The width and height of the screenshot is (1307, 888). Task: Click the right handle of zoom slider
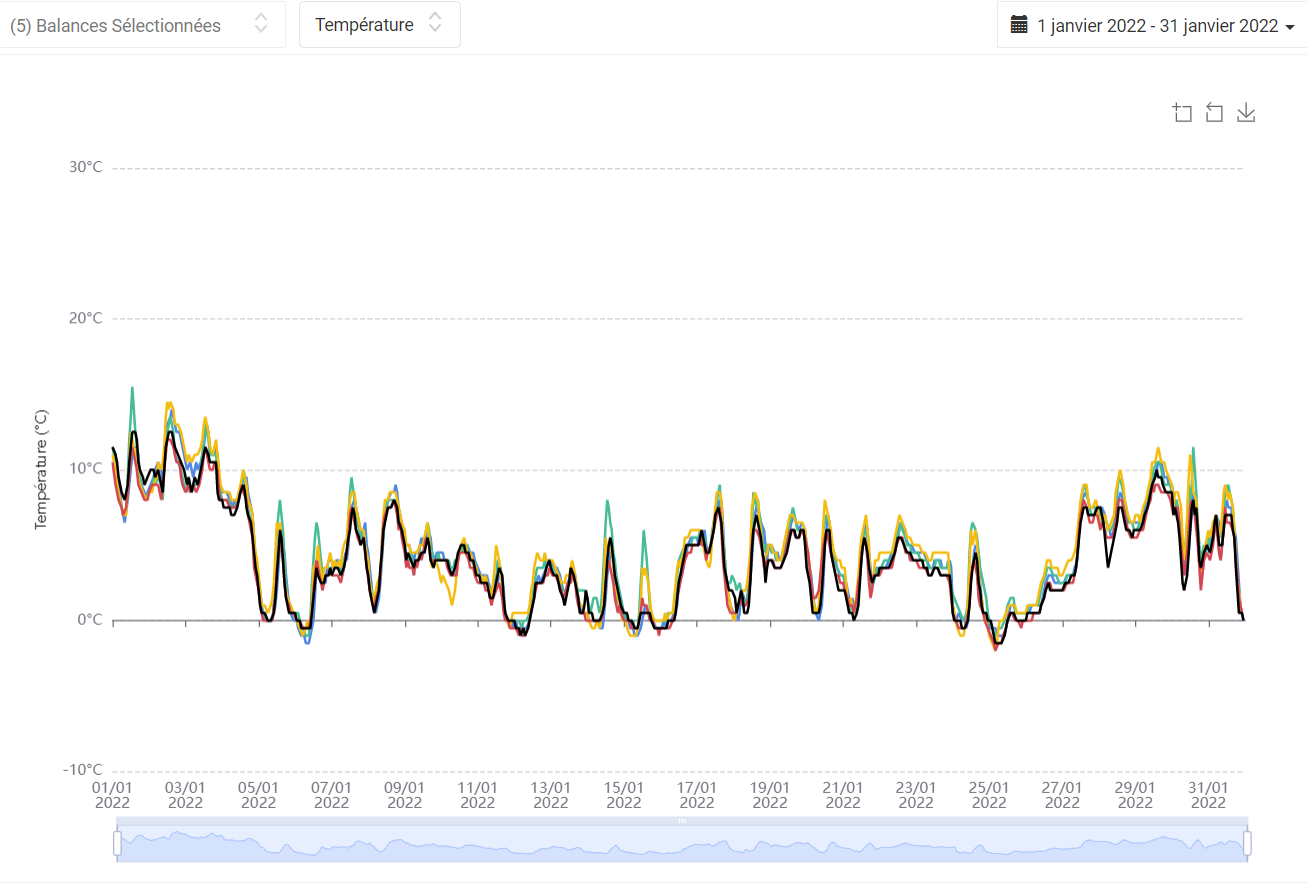tap(1247, 843)
